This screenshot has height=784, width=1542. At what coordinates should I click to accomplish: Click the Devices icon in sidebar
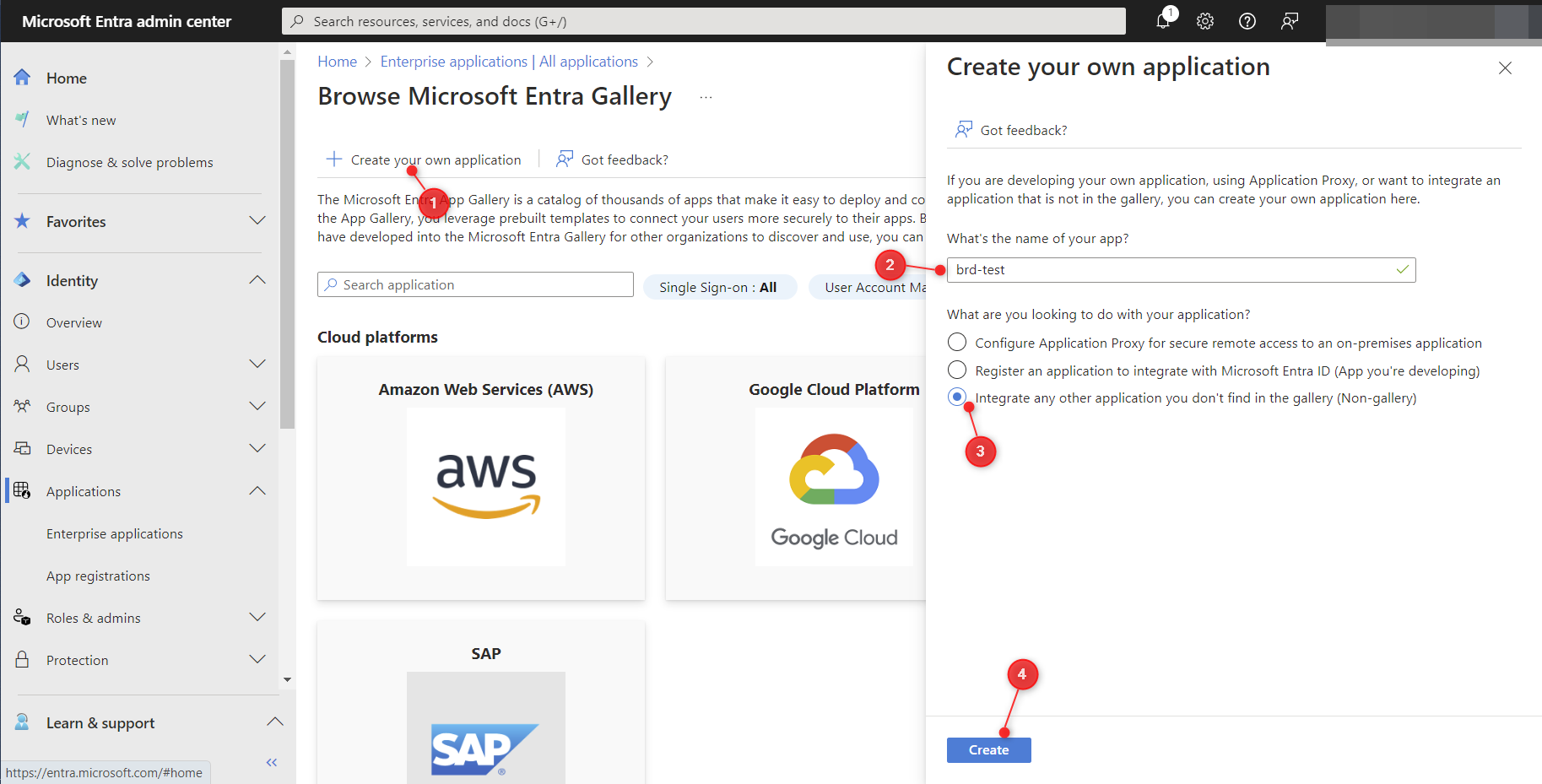(x=22, y=448)
